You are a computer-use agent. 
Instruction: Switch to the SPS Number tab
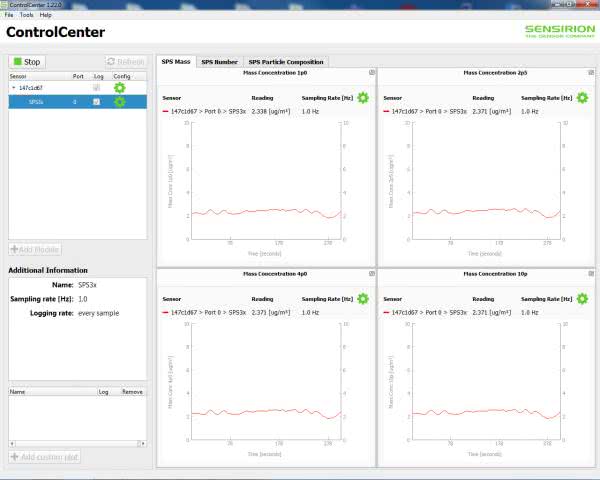click(x=219, y=62)
